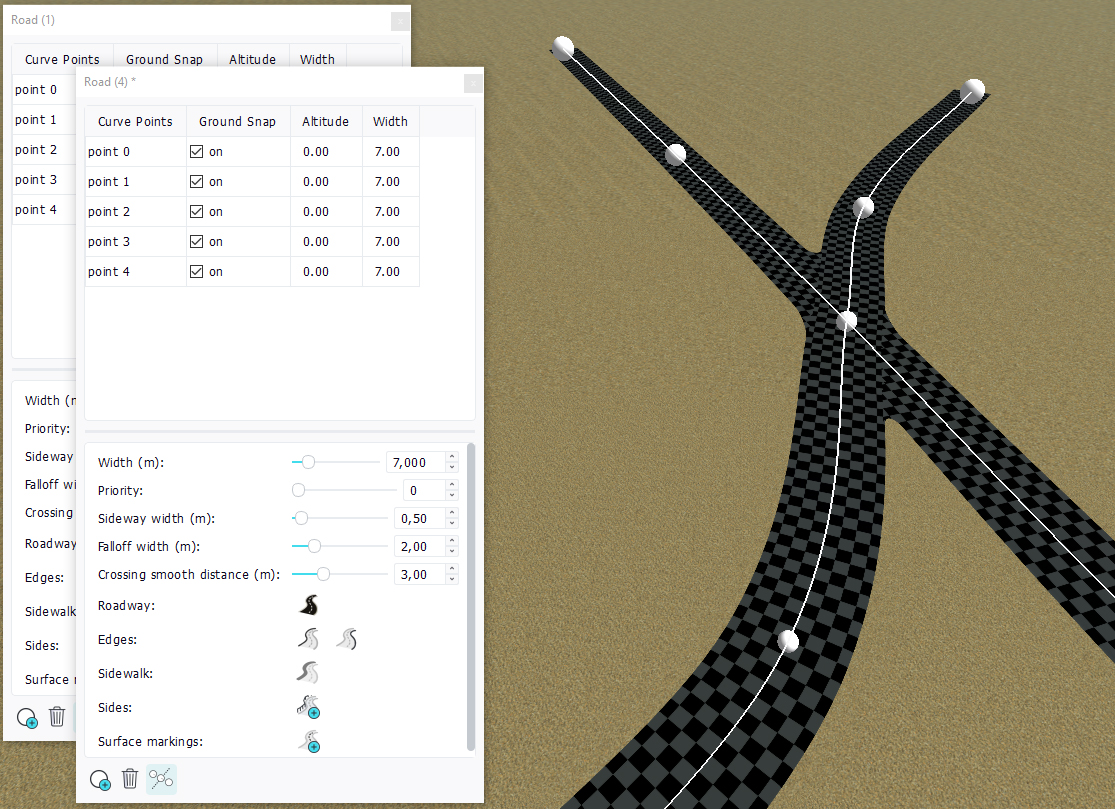Select the road intersection control point sphere
This screenshot has height=809, width=1115.
[x=847, y=320]
